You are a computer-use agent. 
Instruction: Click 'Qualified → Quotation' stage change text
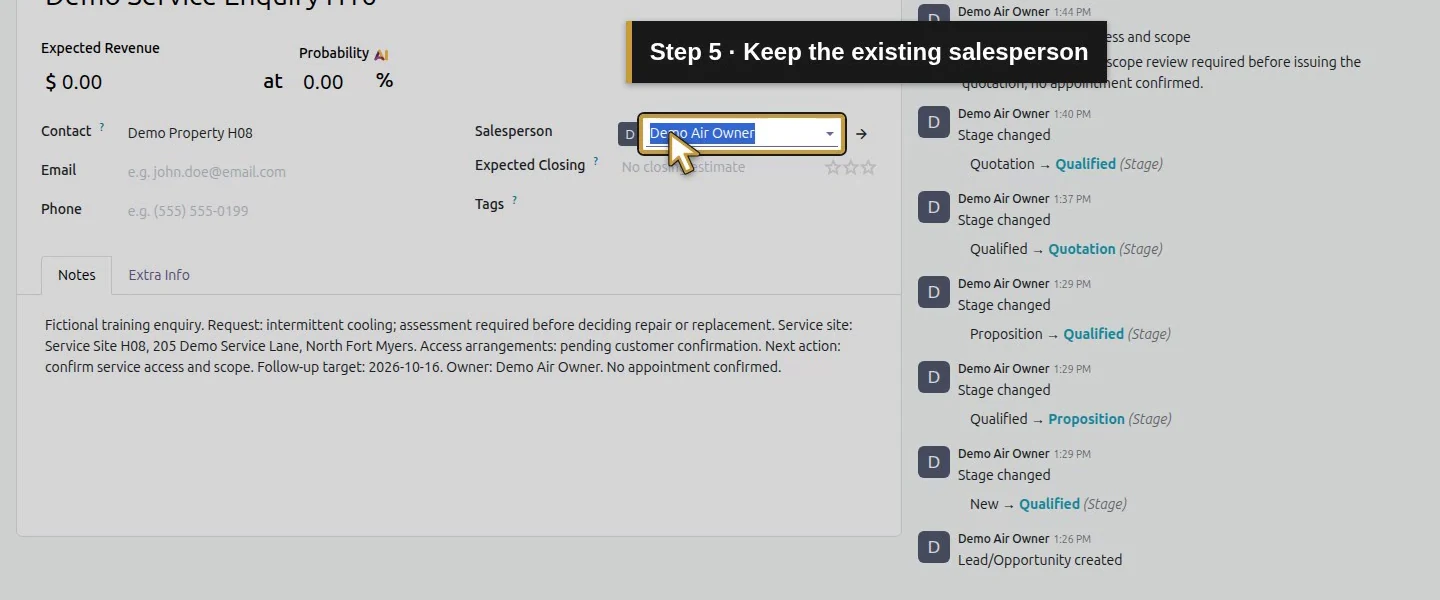1066,249
